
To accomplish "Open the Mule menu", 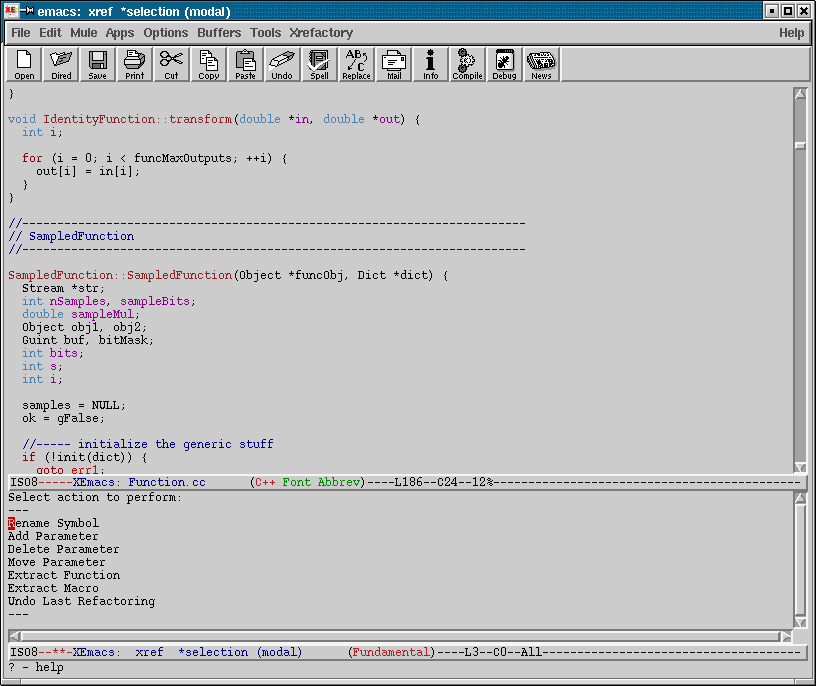I will pyautogui.click(x=84, y=33).
